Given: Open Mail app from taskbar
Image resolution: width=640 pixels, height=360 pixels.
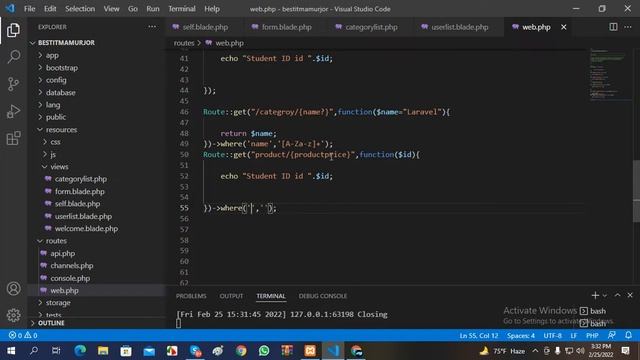Looking at the screenshot, I should [149, 351].
